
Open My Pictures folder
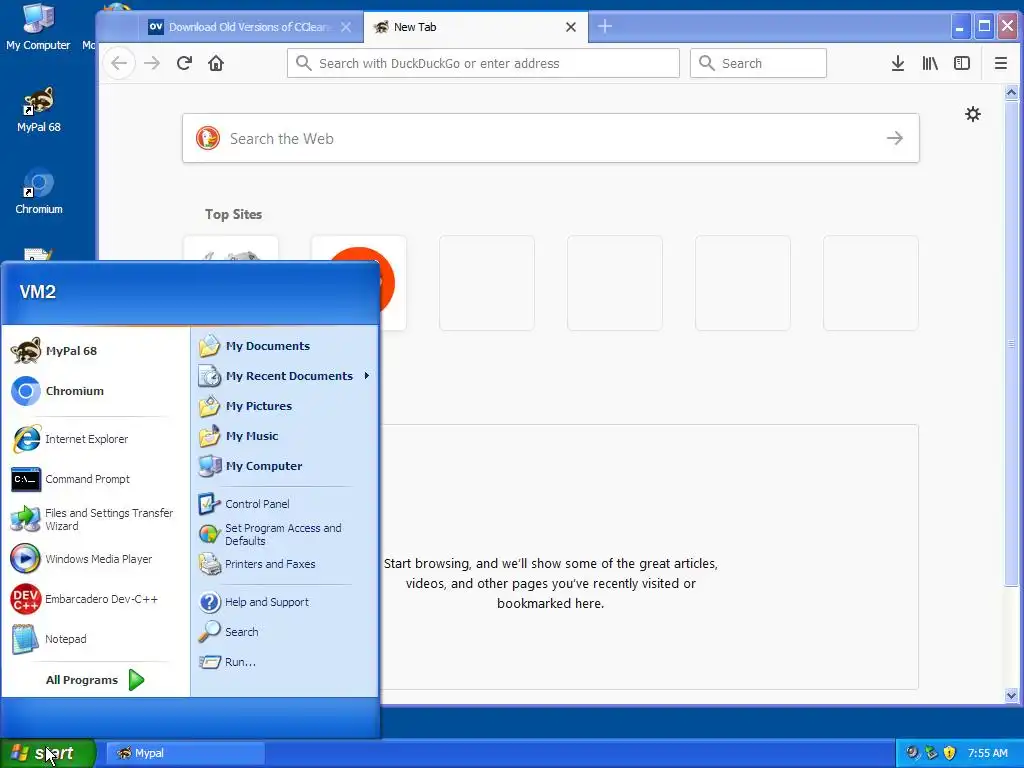285,406
